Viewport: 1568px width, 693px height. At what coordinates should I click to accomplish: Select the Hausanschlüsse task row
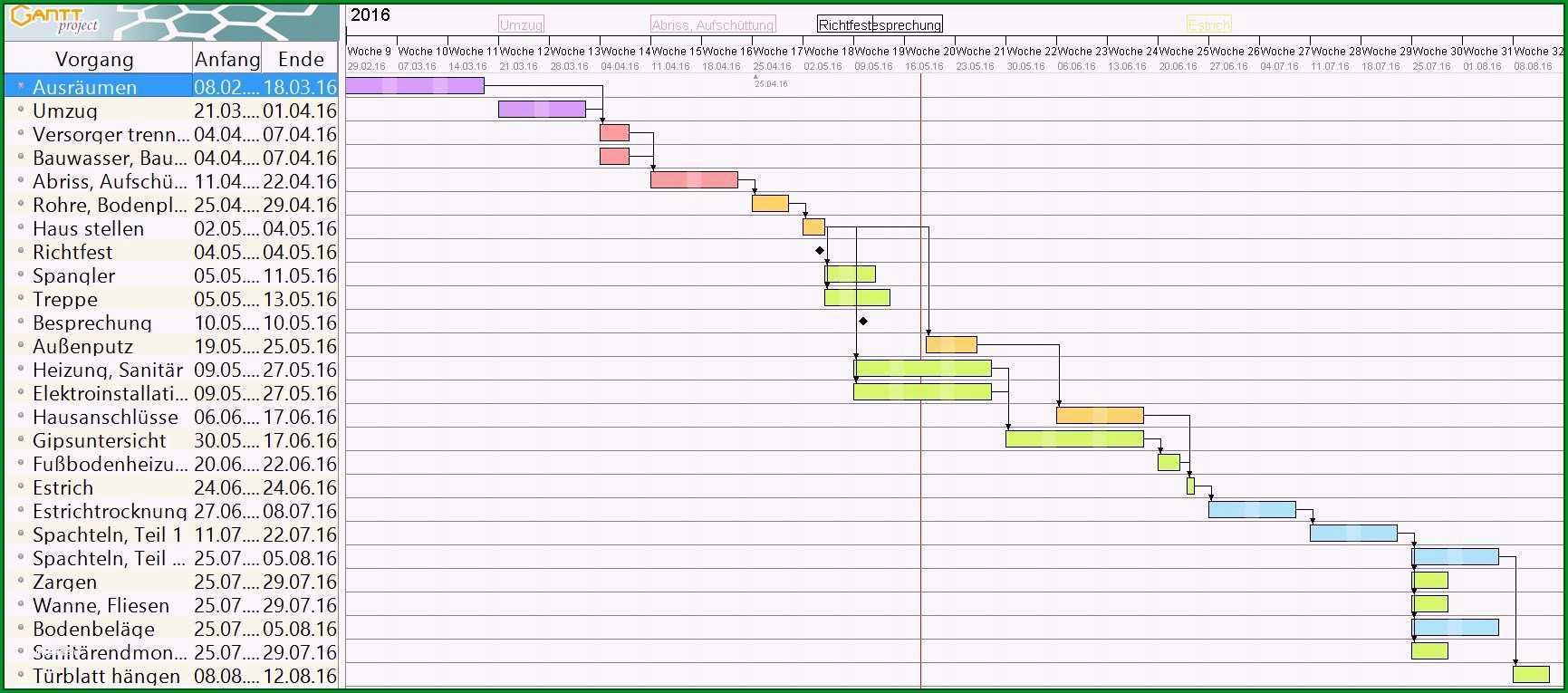[x=172, y=417]
